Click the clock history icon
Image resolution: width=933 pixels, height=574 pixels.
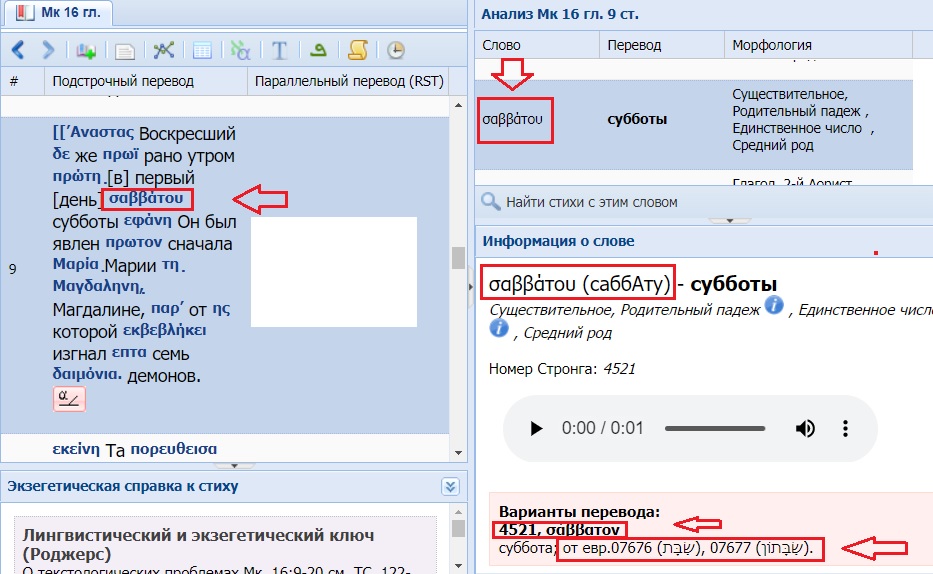[396, 49]
